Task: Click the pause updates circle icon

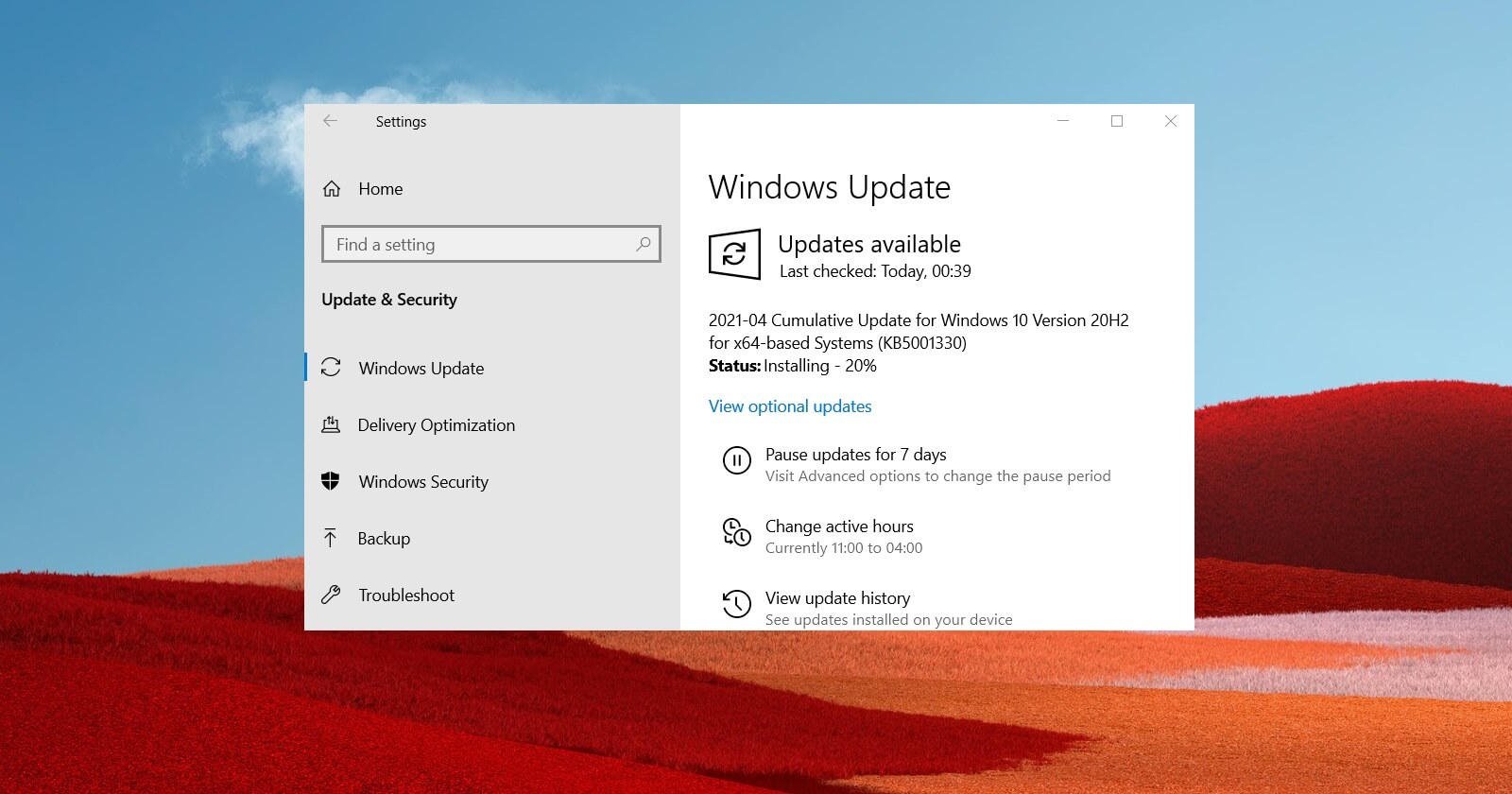Action: [x=736, y=460]
